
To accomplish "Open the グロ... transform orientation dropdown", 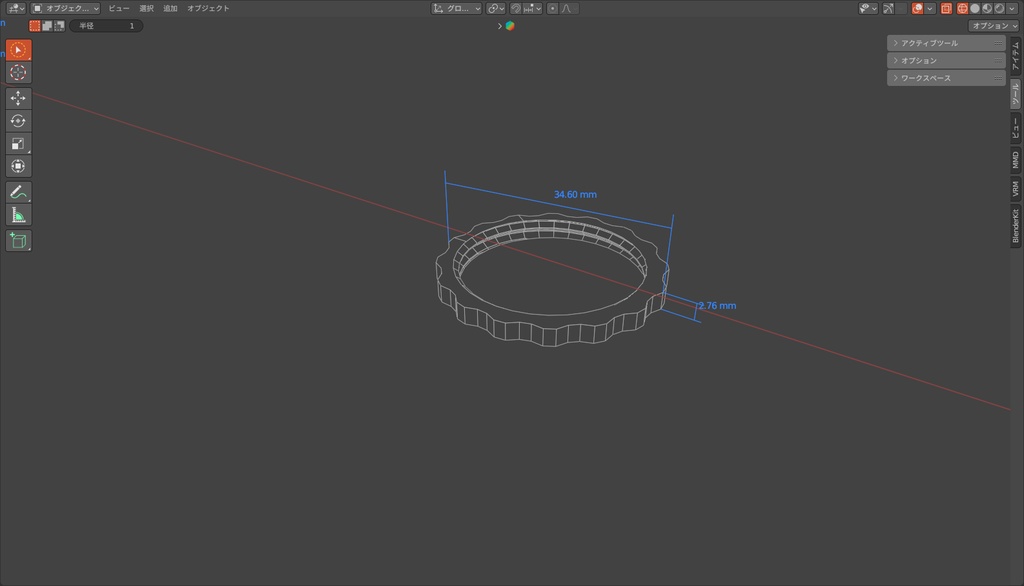I will [456, 8].
